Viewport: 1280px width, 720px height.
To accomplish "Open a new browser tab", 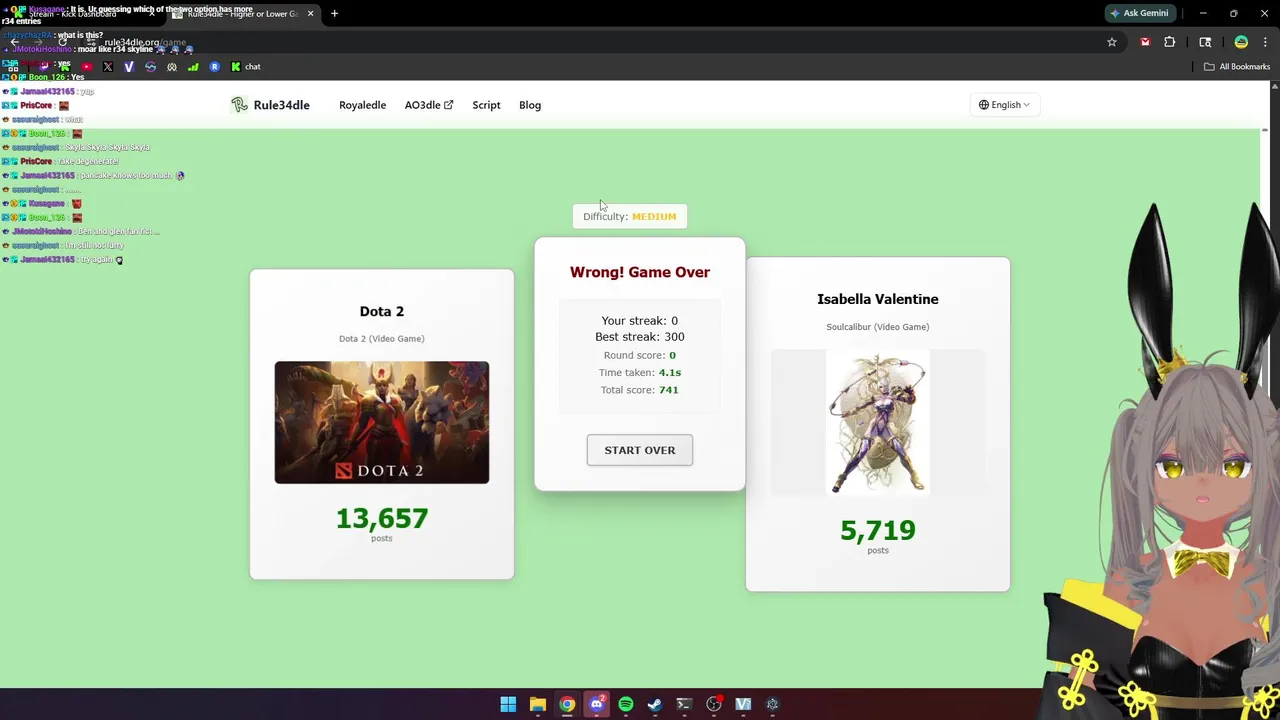I will pos(334,14).
